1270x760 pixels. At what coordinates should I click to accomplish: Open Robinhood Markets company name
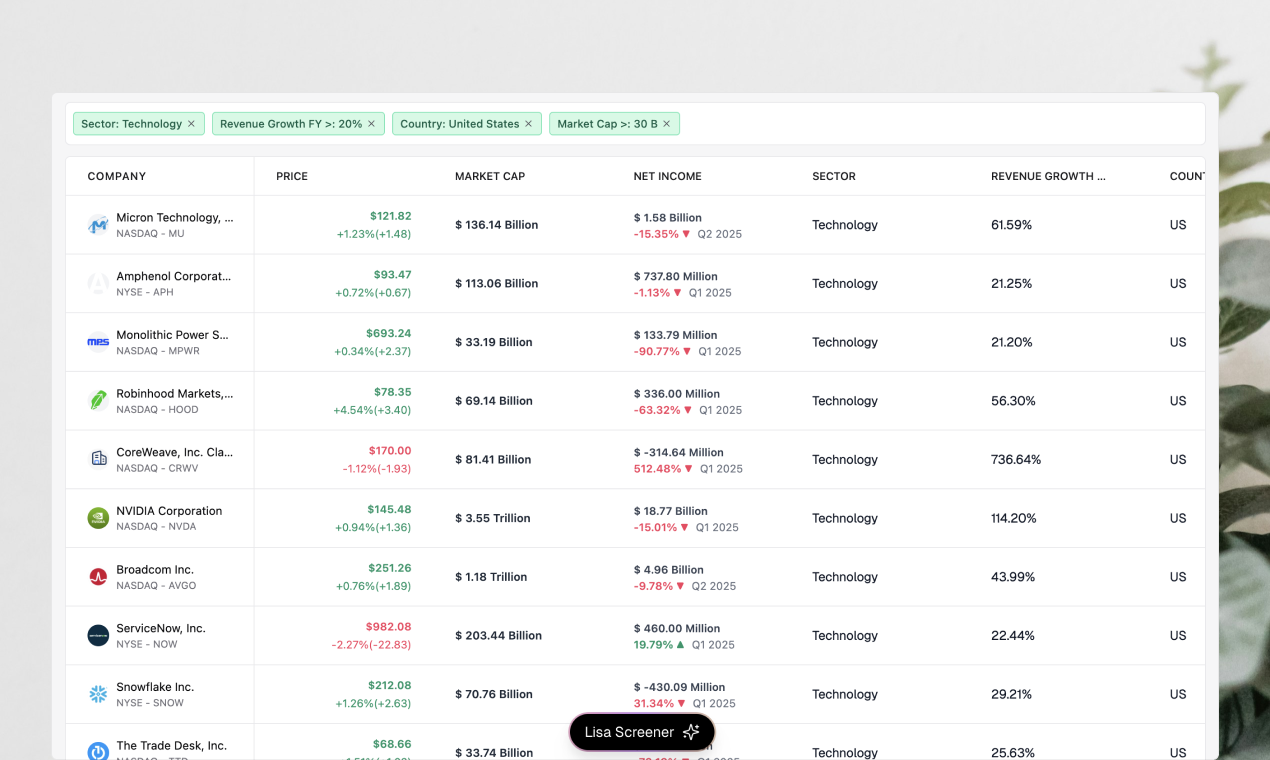coord(175,394)
